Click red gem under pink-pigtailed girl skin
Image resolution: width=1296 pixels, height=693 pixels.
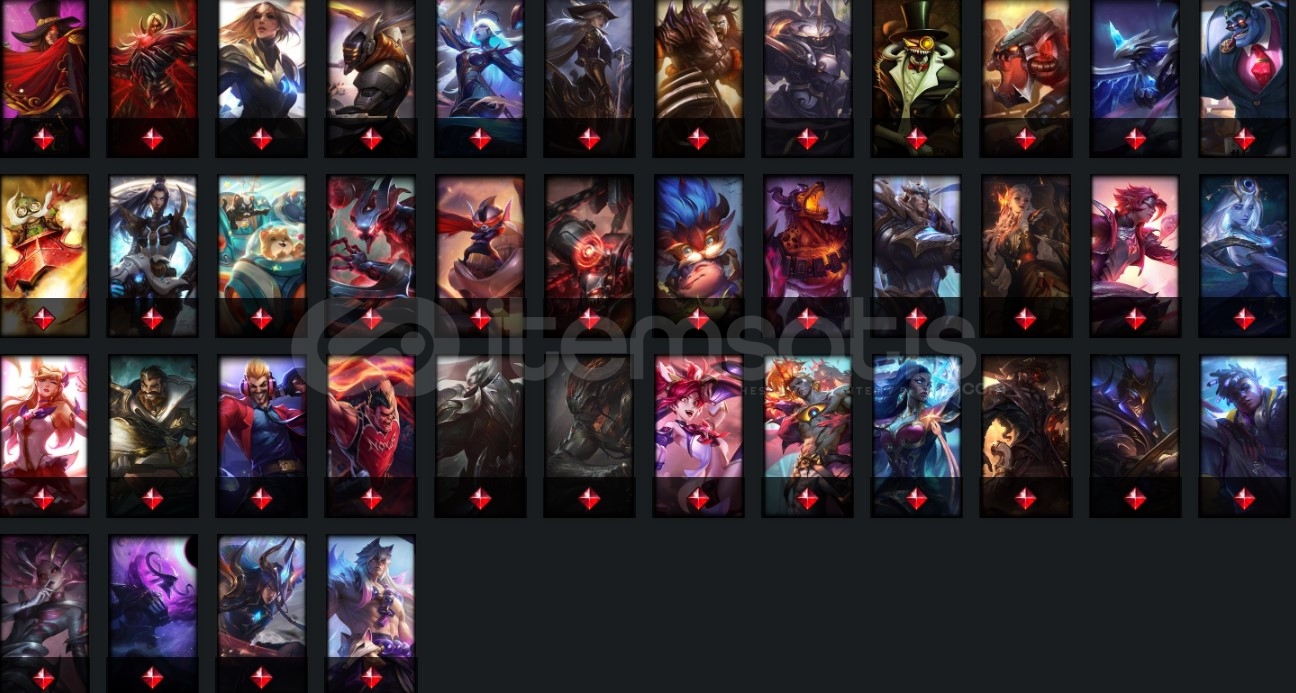click(x=698, y=499)
